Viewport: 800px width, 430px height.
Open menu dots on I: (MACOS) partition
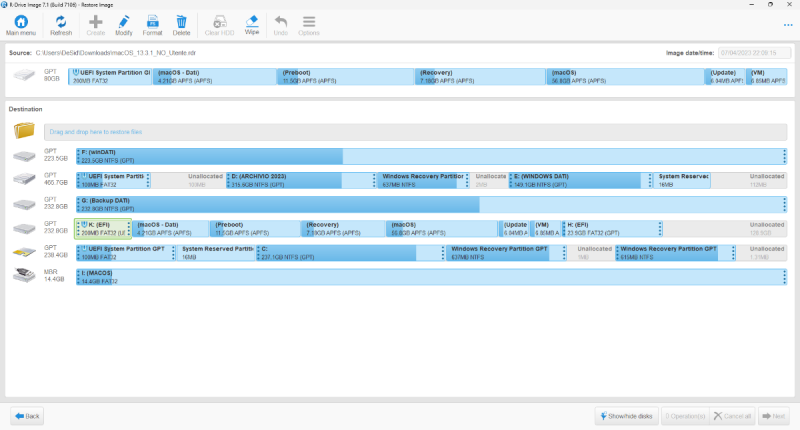(784, 275)
